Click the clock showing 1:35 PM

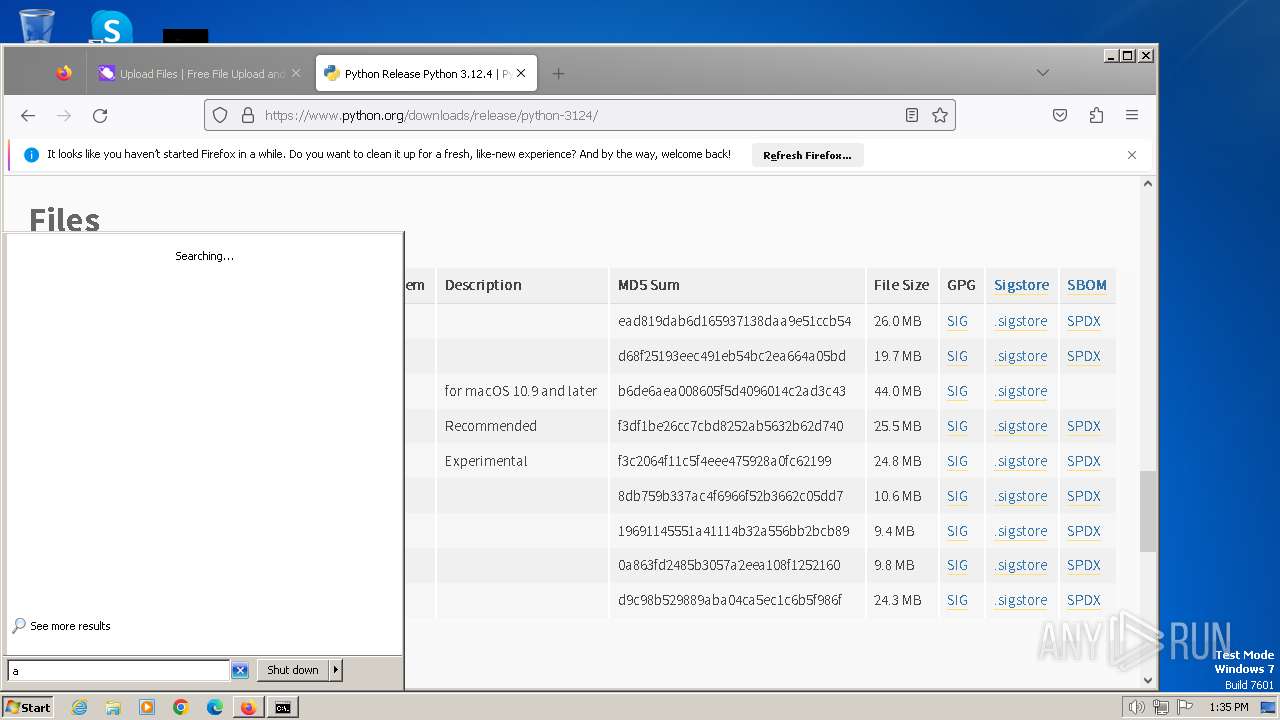[1228, 707]
